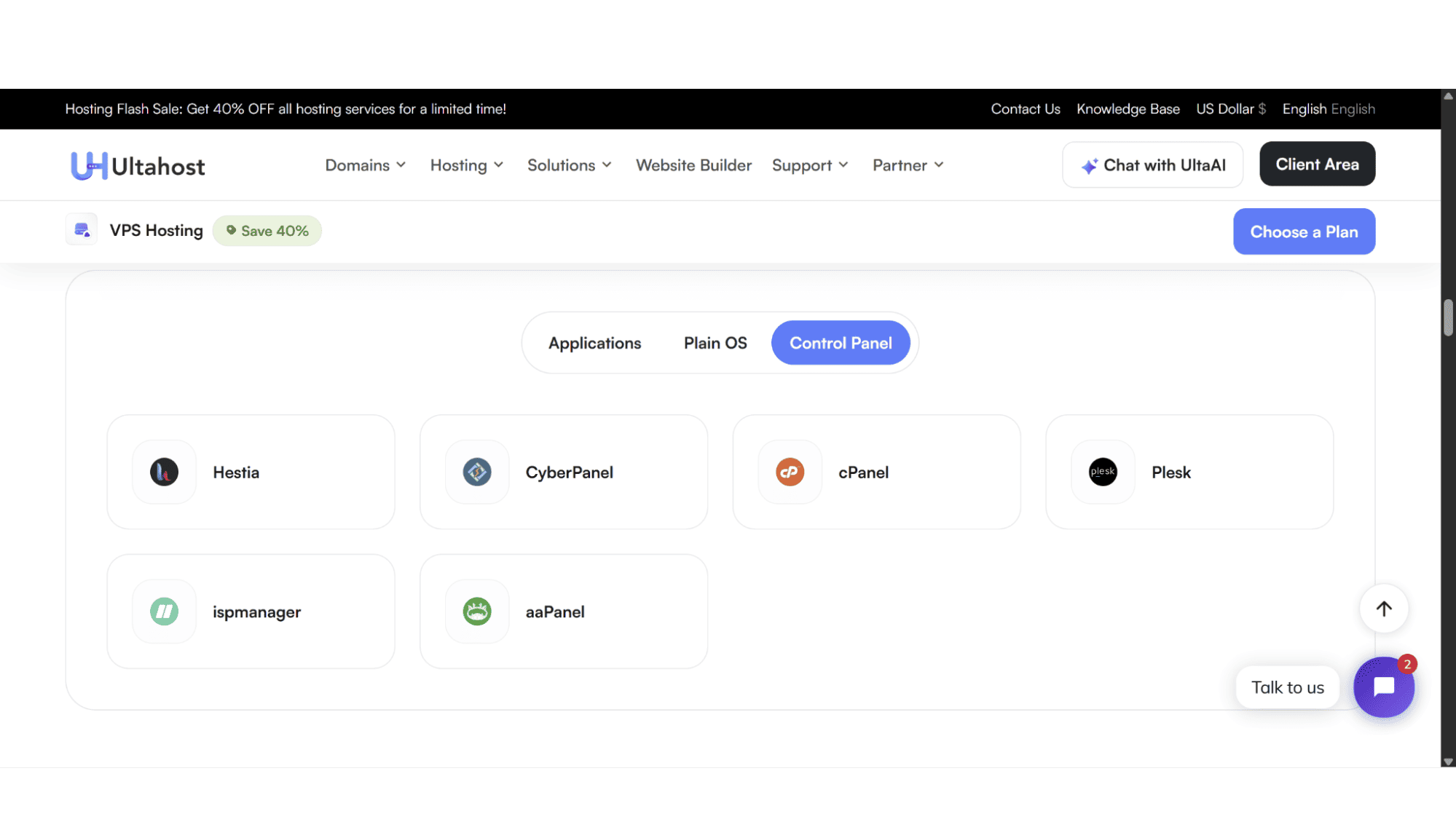Expand the Support dropdown menu
The width and height of the screenshot is (1456, 819).
click(x=810, y=165)
